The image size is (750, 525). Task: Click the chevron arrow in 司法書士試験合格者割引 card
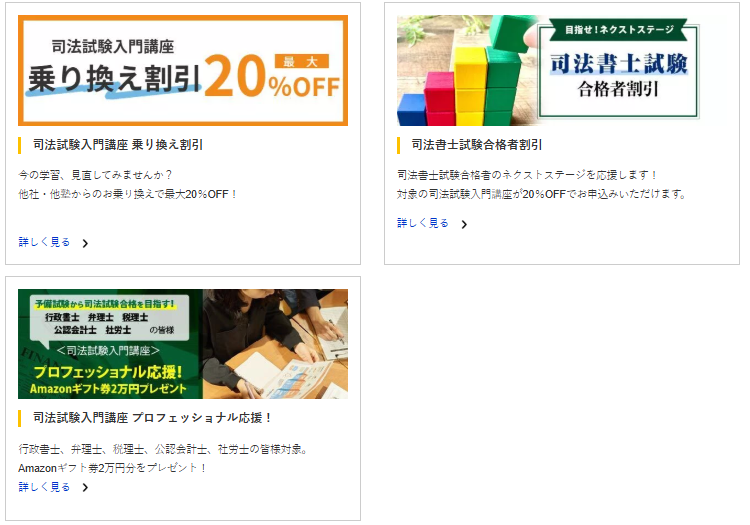[464, 224]
